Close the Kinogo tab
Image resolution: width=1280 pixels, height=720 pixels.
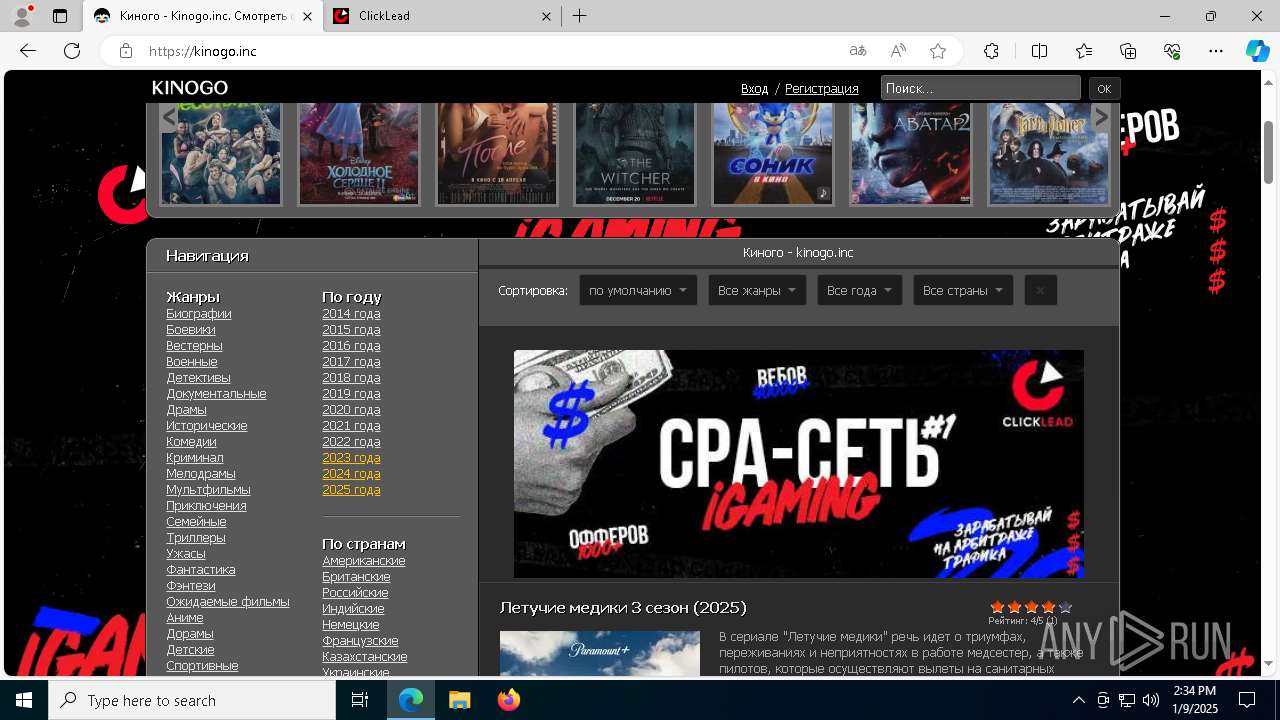(x=308, y=16)
